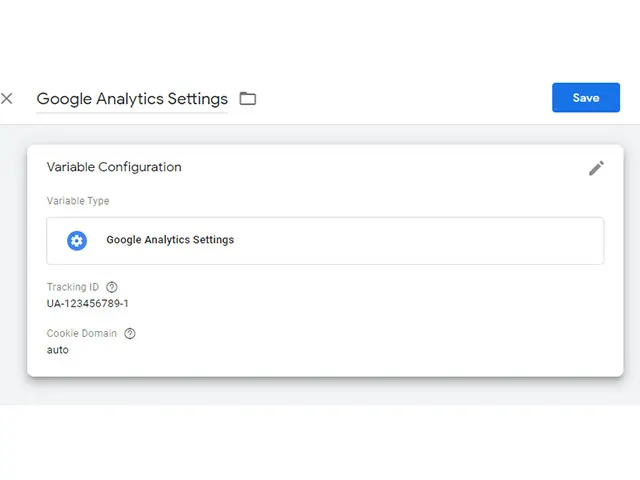640x480 pixels.
Task: Click the Variable Configuration heading
Action: pyautogui.click(x=114, y=167)
